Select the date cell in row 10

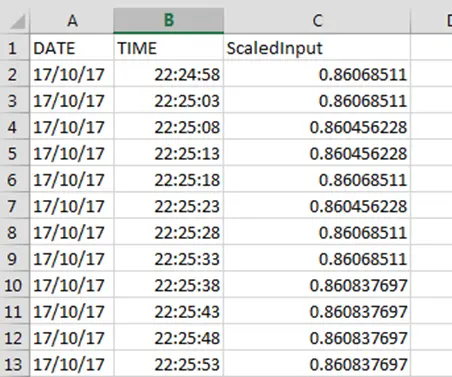72,285
